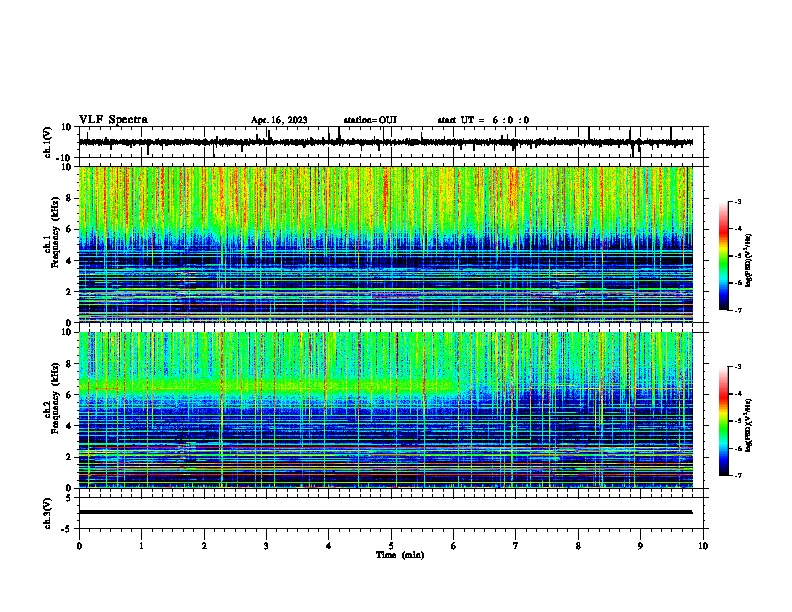Click the ch.1 voltage waveform panel

click(391, 142)
